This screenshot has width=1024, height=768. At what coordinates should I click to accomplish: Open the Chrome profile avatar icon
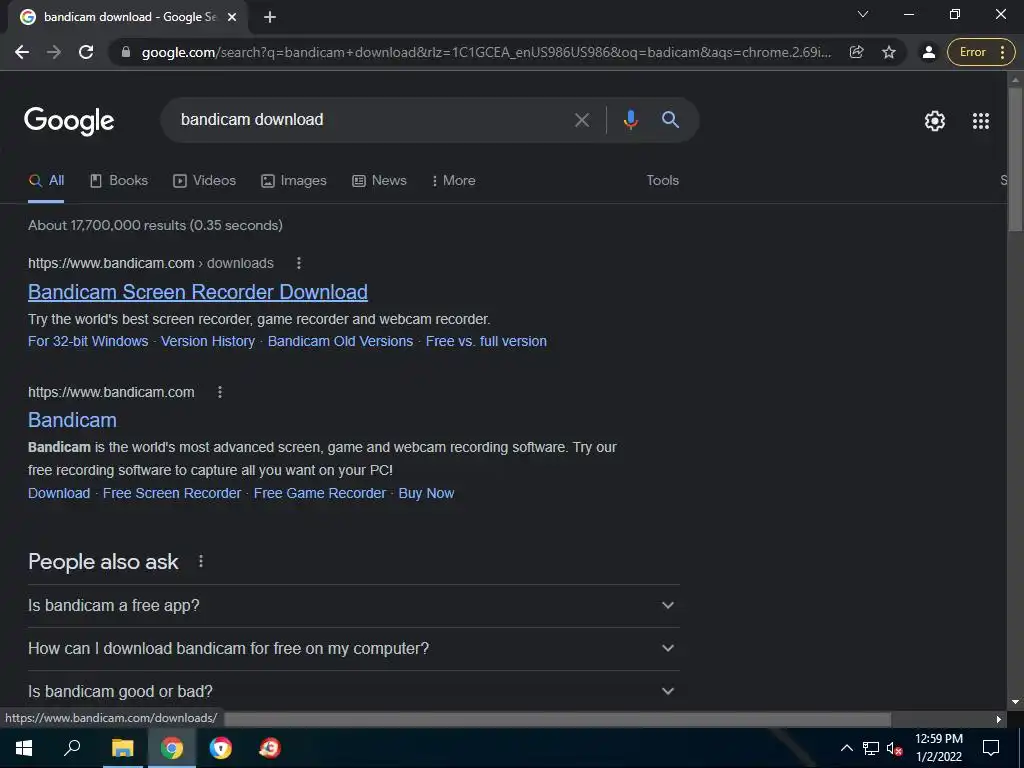(x=929, y=52)
